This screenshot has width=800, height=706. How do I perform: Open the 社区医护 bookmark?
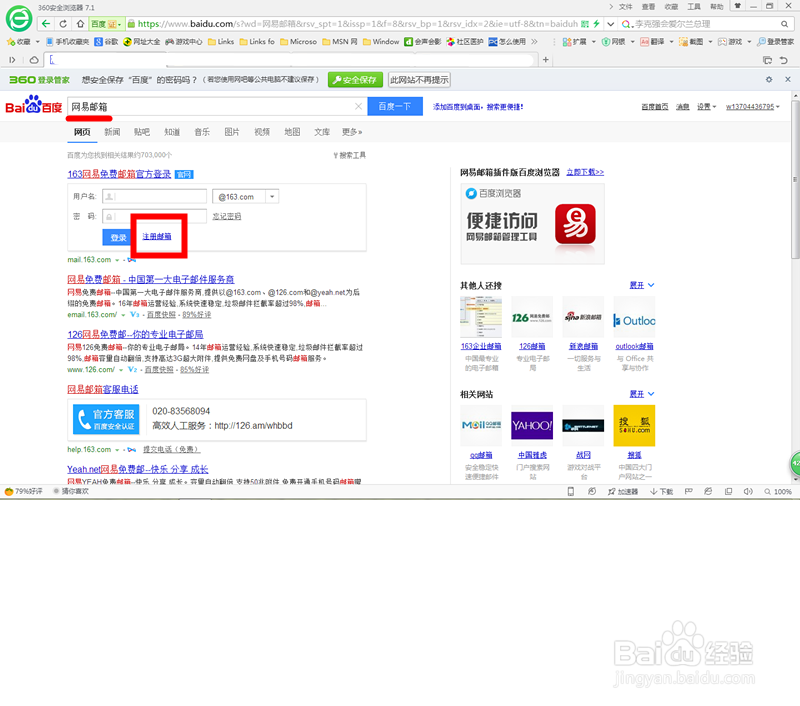pos(465,42)
